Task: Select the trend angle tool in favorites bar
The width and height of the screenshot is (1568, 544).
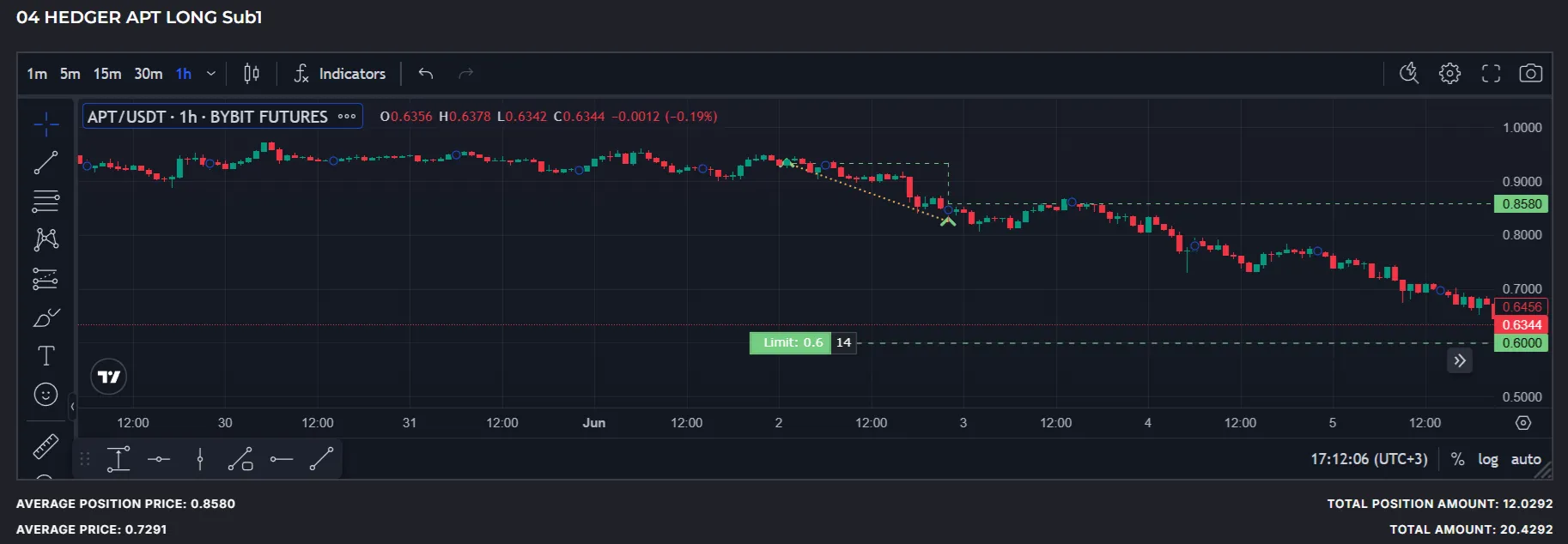Action: [x=240, y=459]
